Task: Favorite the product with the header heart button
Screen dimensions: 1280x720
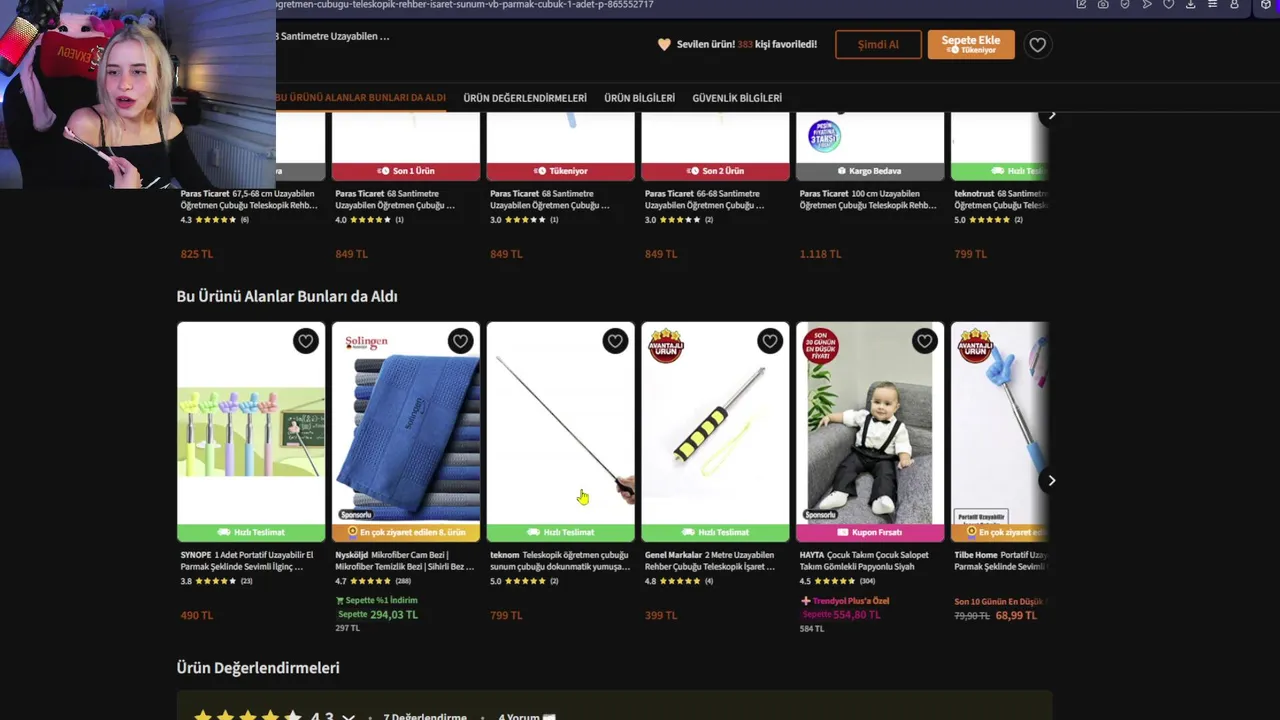Action: click(x=1038, y=44)
